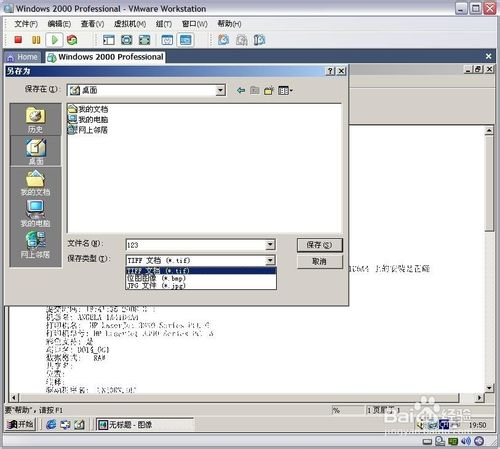Select 历史 (History) in places bar
500x449 pixels.
35,120
